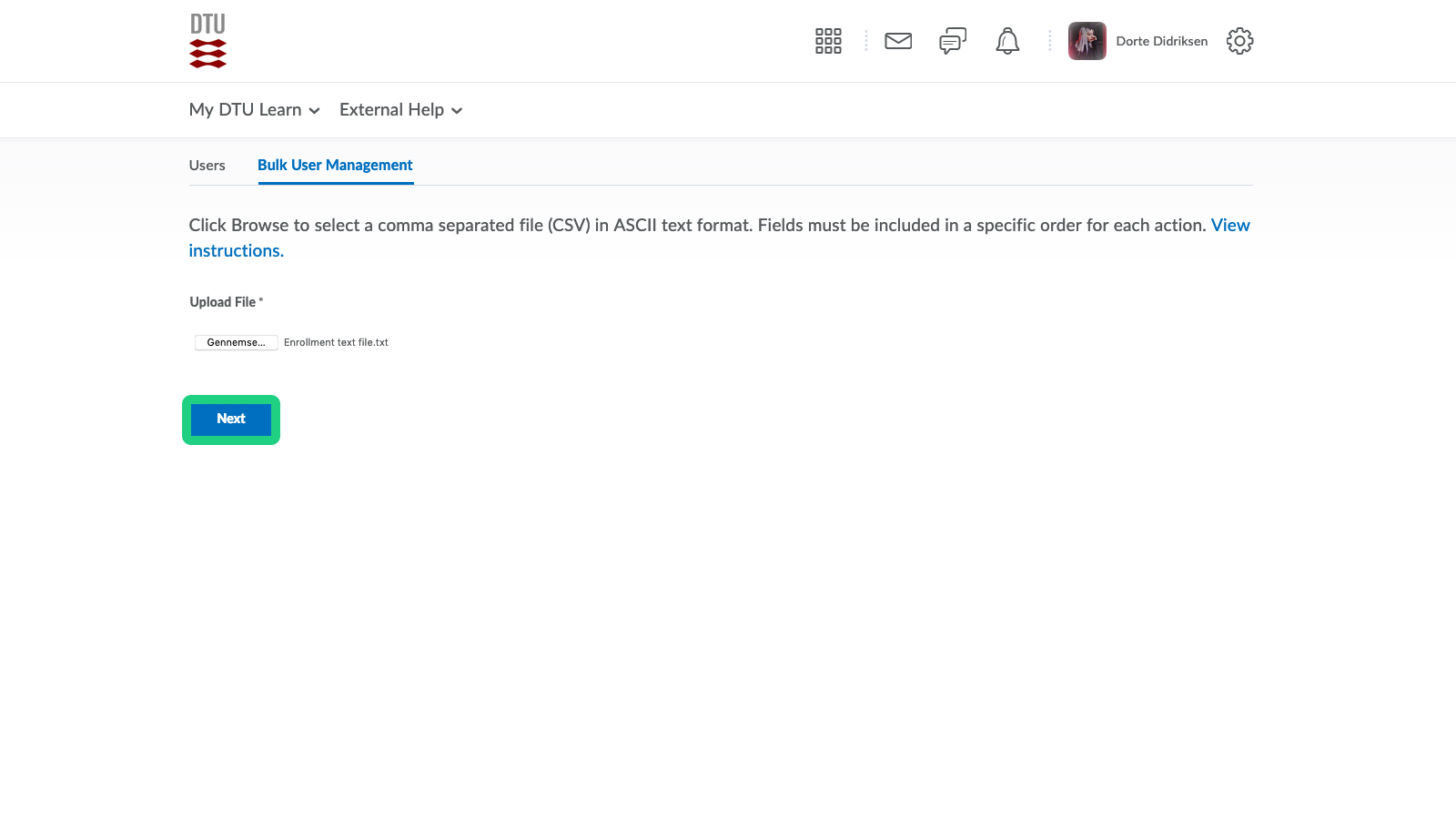Go home via the DTU logo
This screenshot has width=1456, height=819.
click(x=207, y=41)
